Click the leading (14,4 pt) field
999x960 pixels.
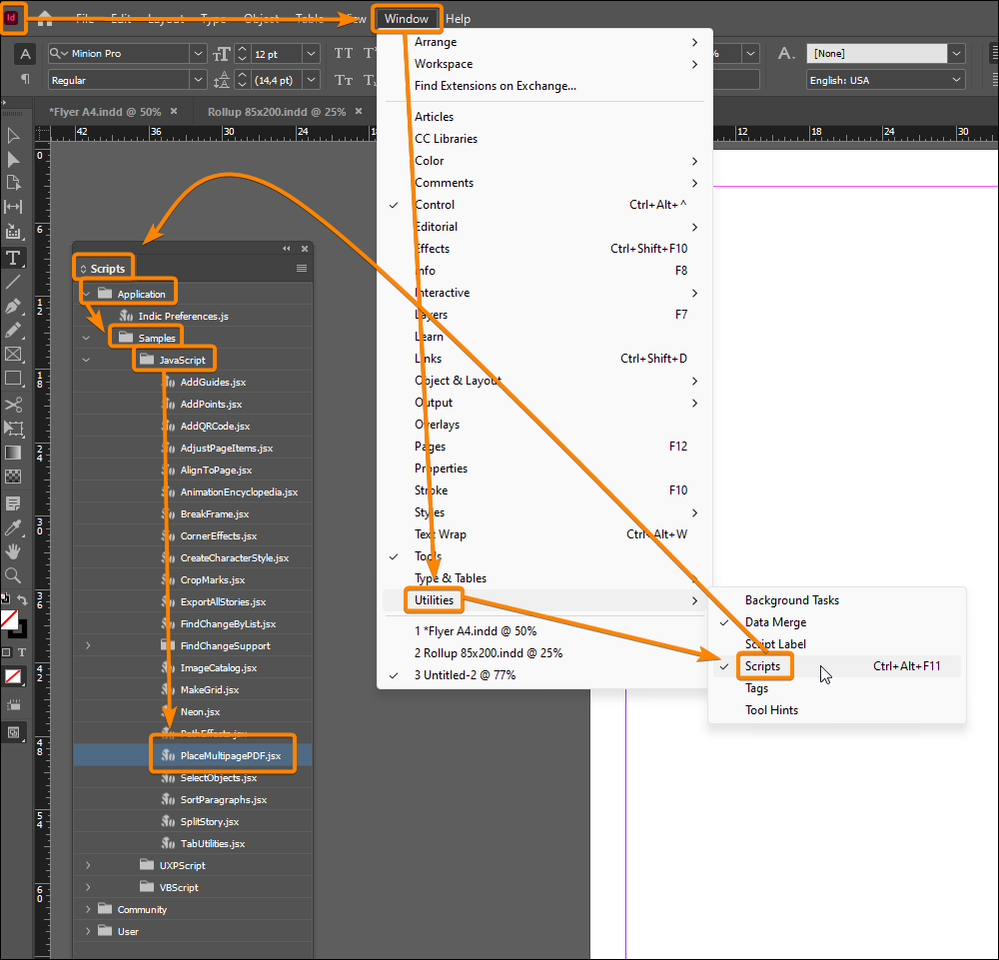coord(277,80)
